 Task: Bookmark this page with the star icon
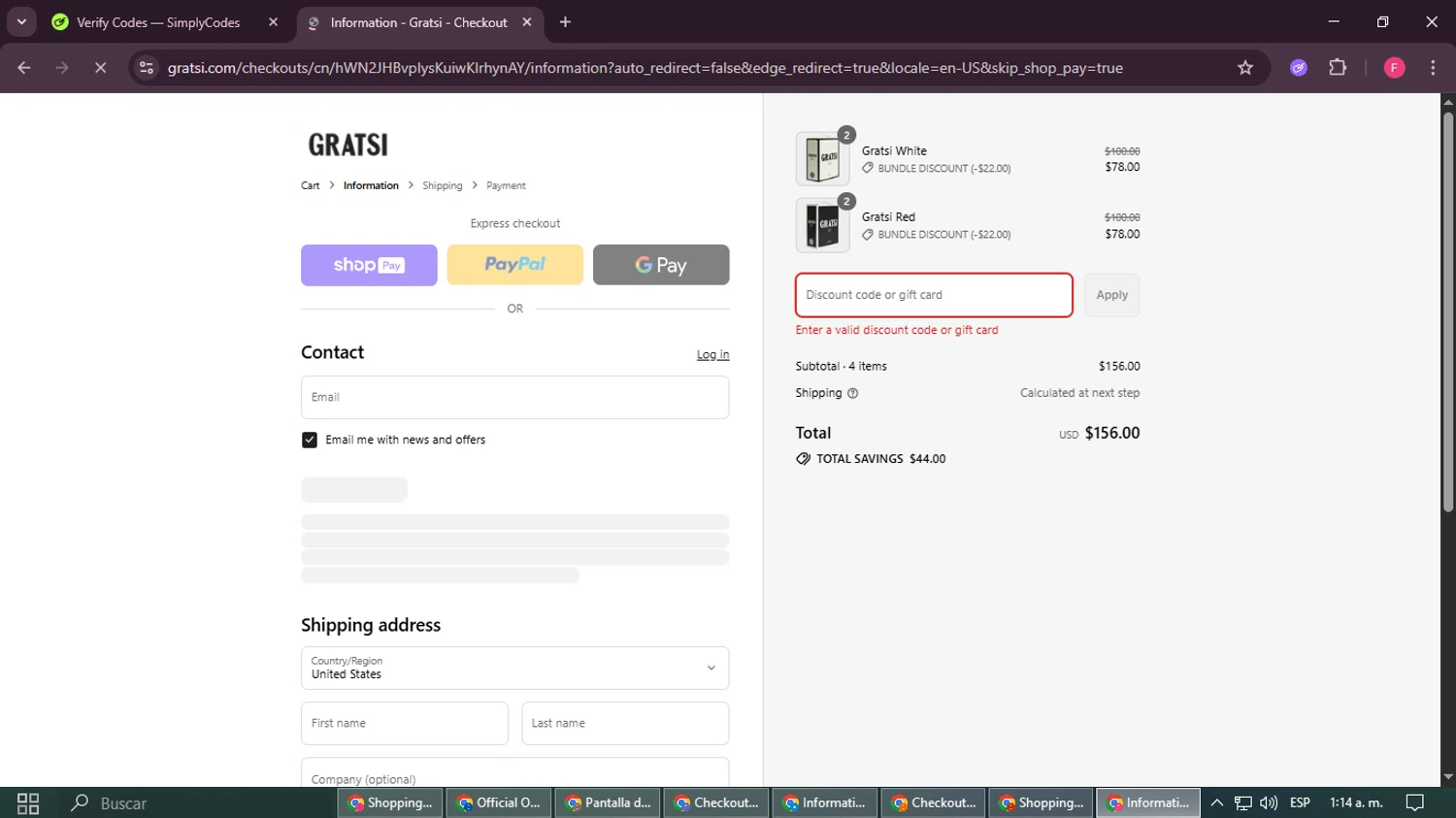pos(1245,68)
